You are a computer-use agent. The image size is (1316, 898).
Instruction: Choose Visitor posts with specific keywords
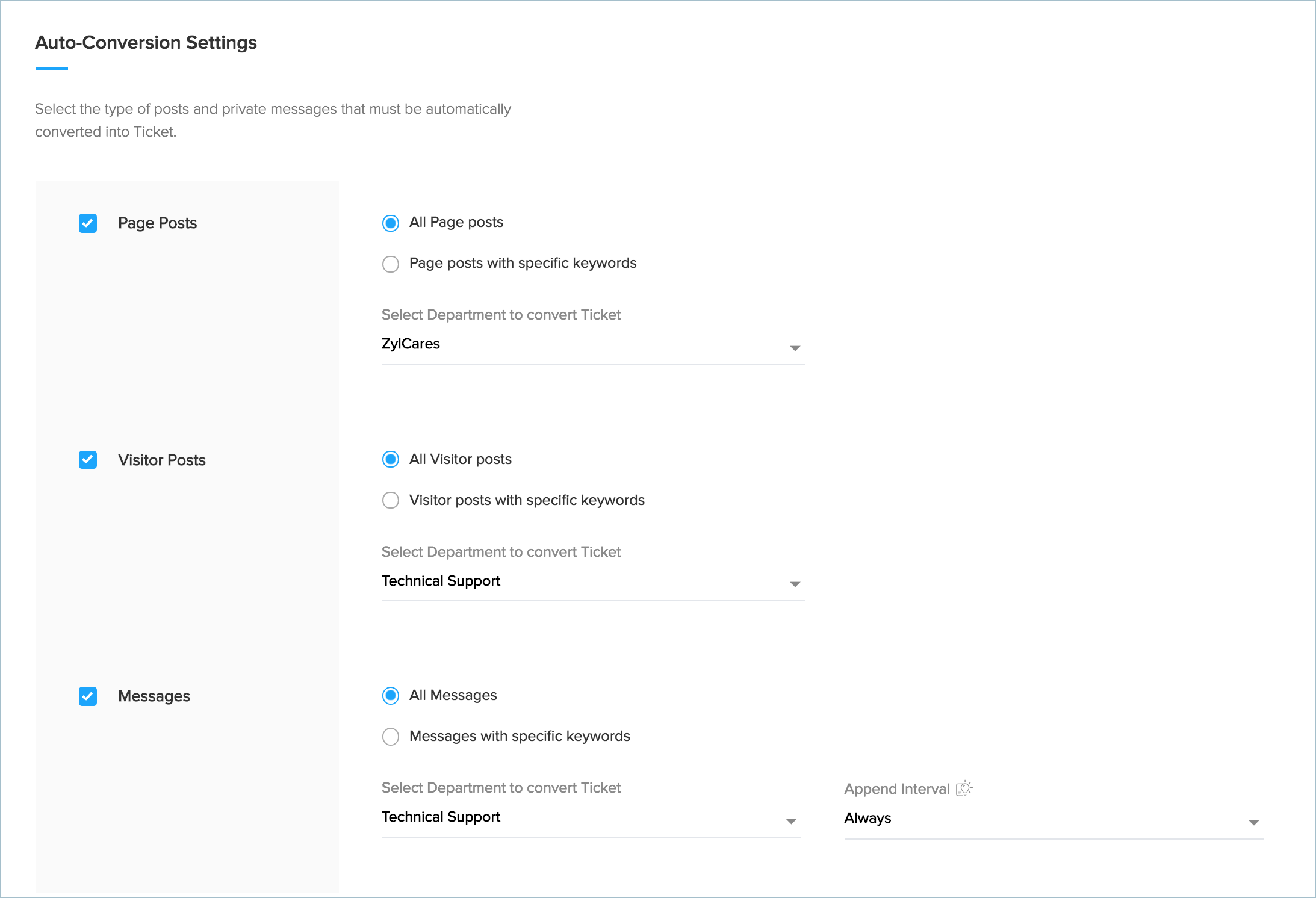click(391, 501)
